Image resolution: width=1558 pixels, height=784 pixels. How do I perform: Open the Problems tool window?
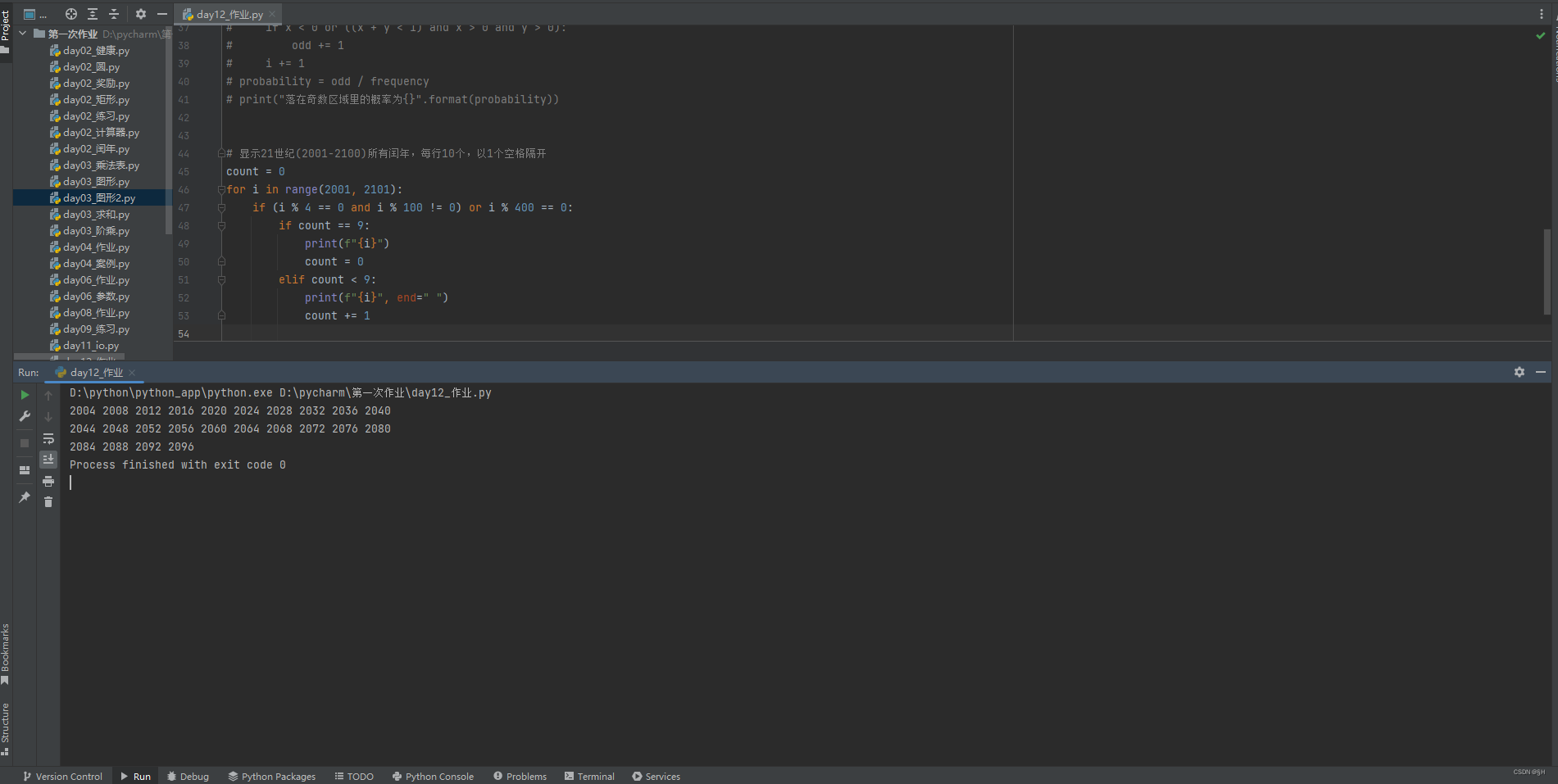click(x=520, y=776)
